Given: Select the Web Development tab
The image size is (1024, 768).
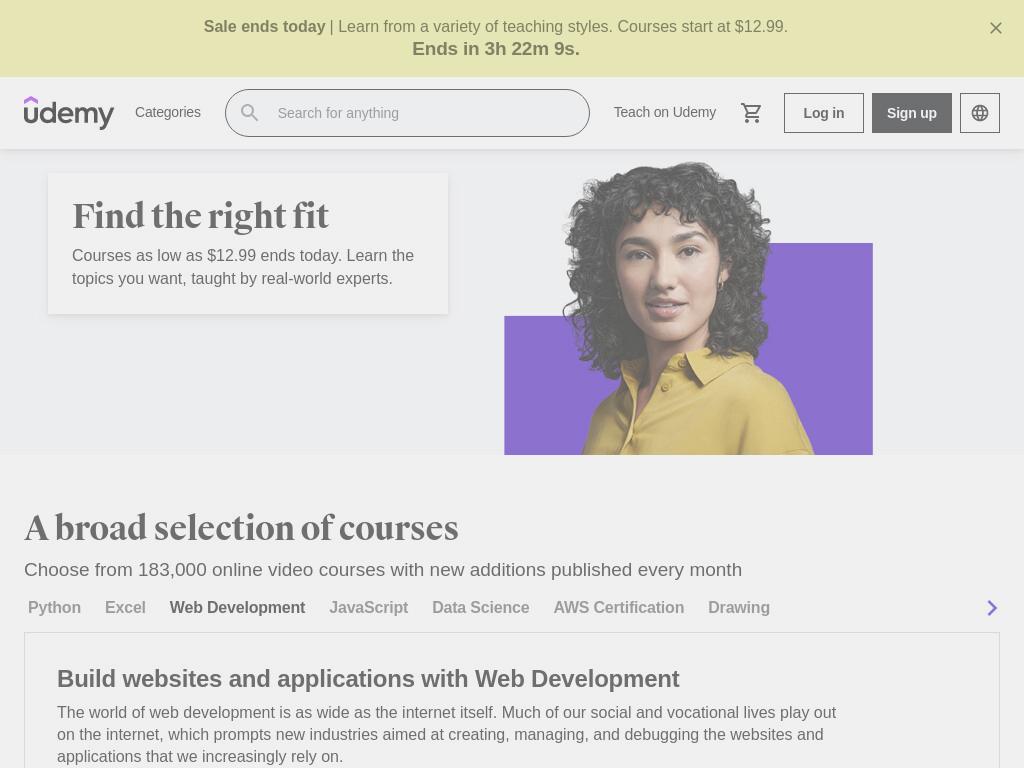Looking at the screenshot, I should (x=237, y=607).
